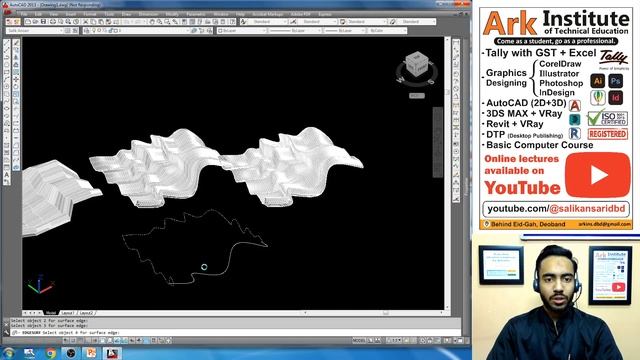Select the Erase tool in Modify toolbar
Screen dimensions: 640x360
coord(16,43)
